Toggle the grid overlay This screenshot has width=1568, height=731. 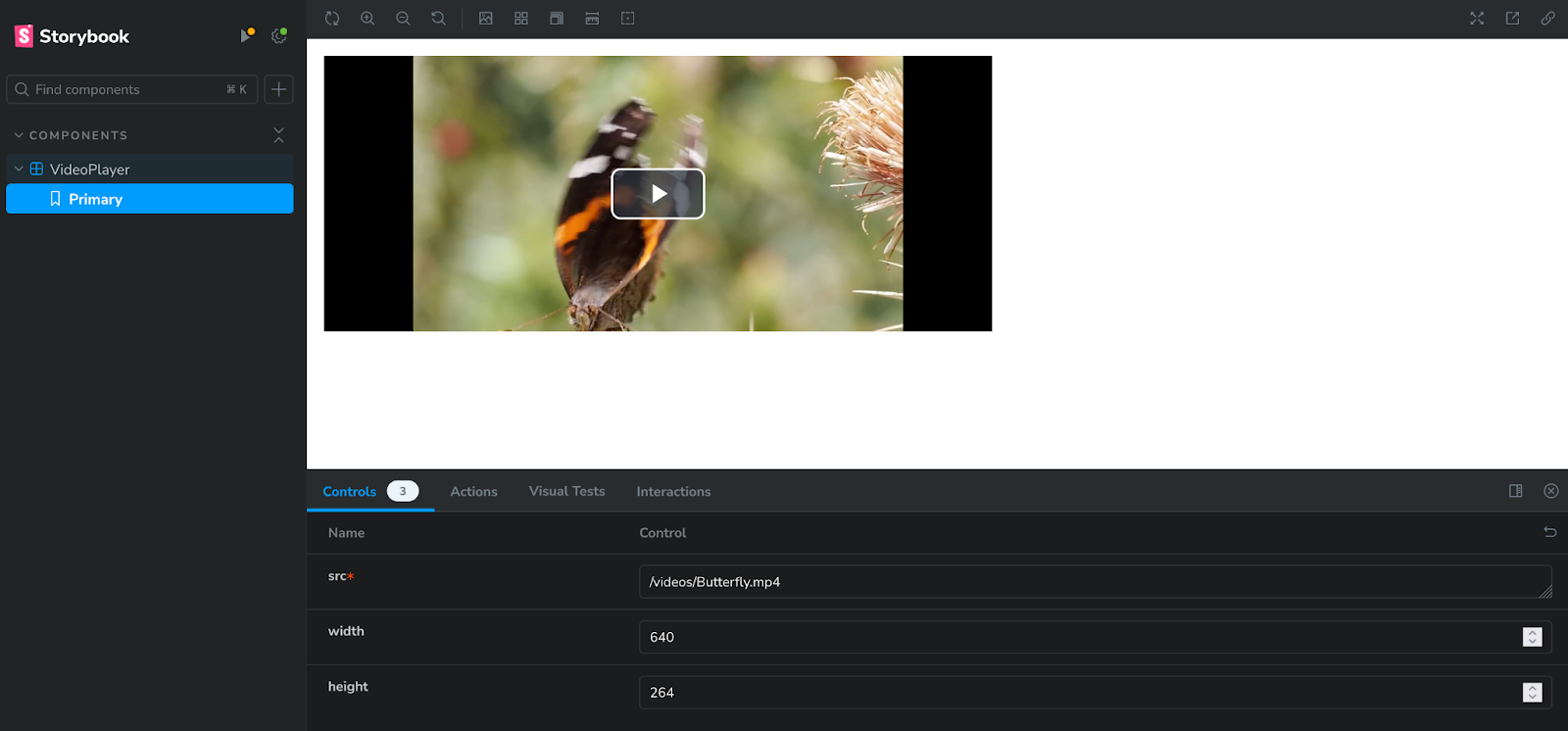(x=521, y=19)
